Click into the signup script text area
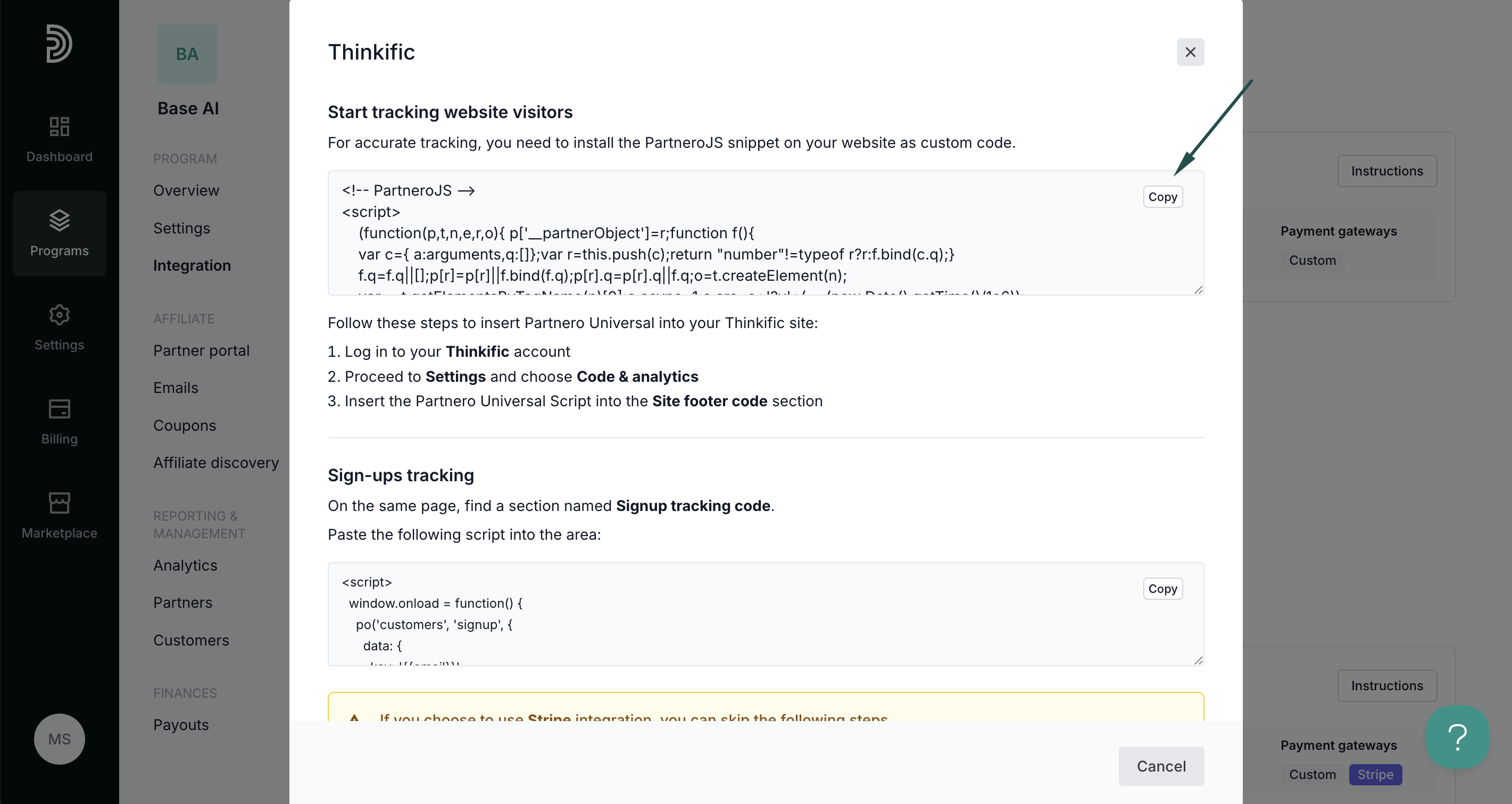 click(x=766, y=614)
